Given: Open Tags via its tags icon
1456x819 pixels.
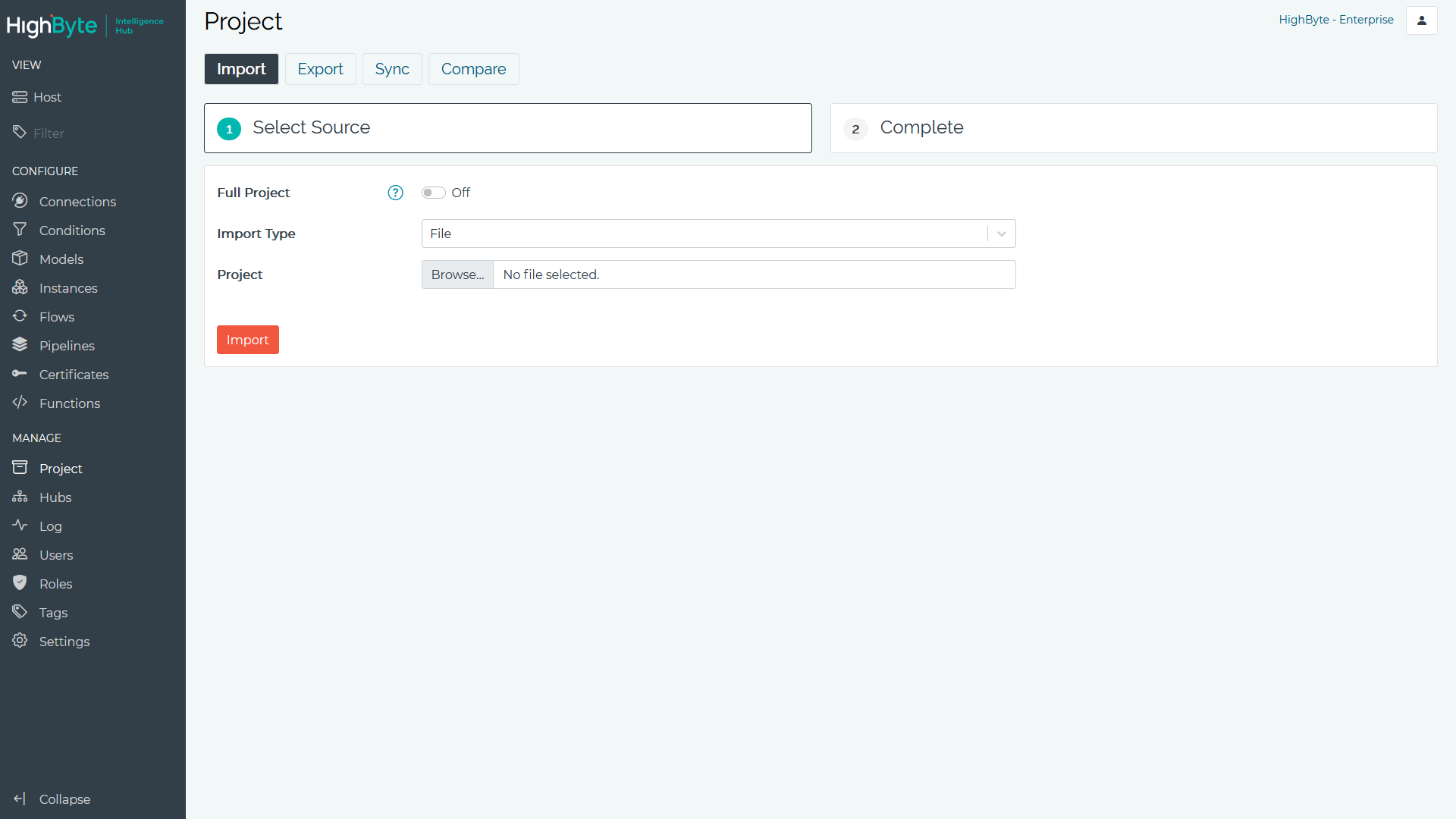Looking at the screenshot, I should point(20,612).
